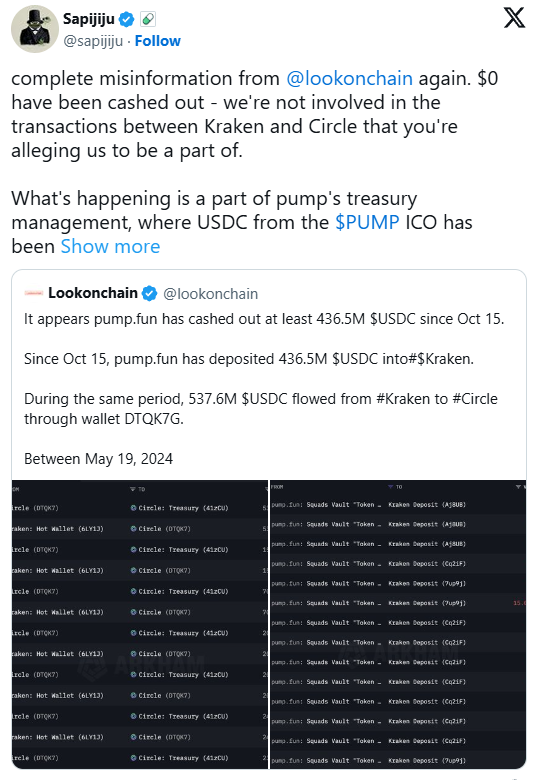Click the Lookonchain avatar logo
540x780 pixels.
(34, 293)
